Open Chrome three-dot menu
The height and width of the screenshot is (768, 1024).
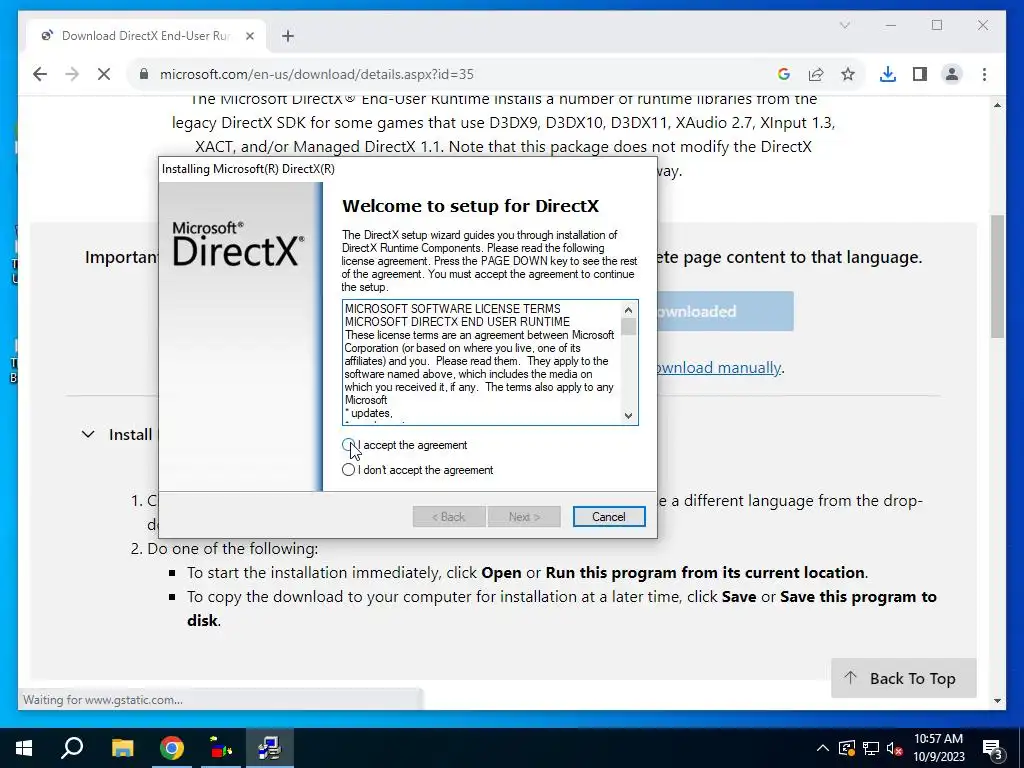click(984, 74)
